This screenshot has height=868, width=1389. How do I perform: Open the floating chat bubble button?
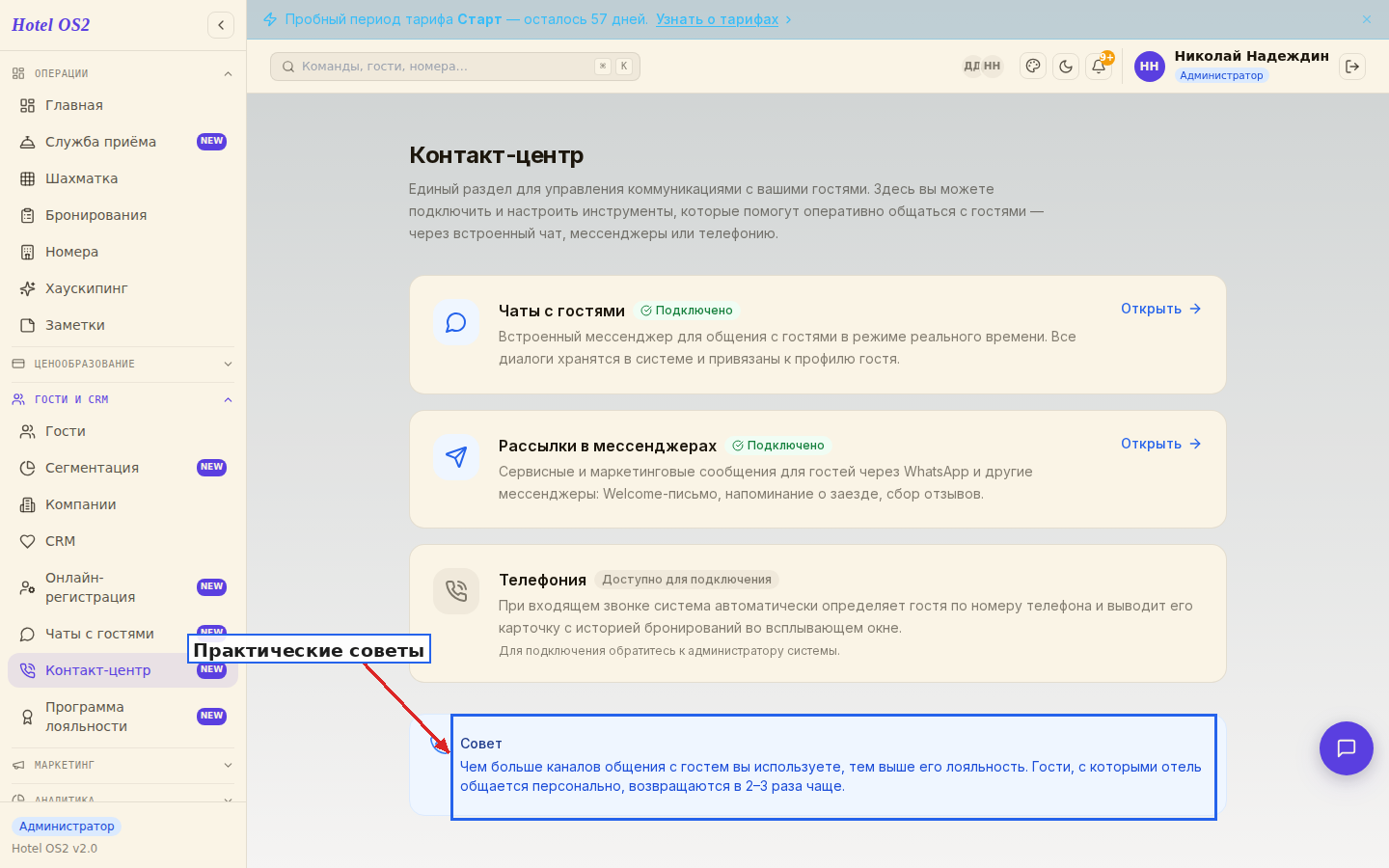(1347, 748)
